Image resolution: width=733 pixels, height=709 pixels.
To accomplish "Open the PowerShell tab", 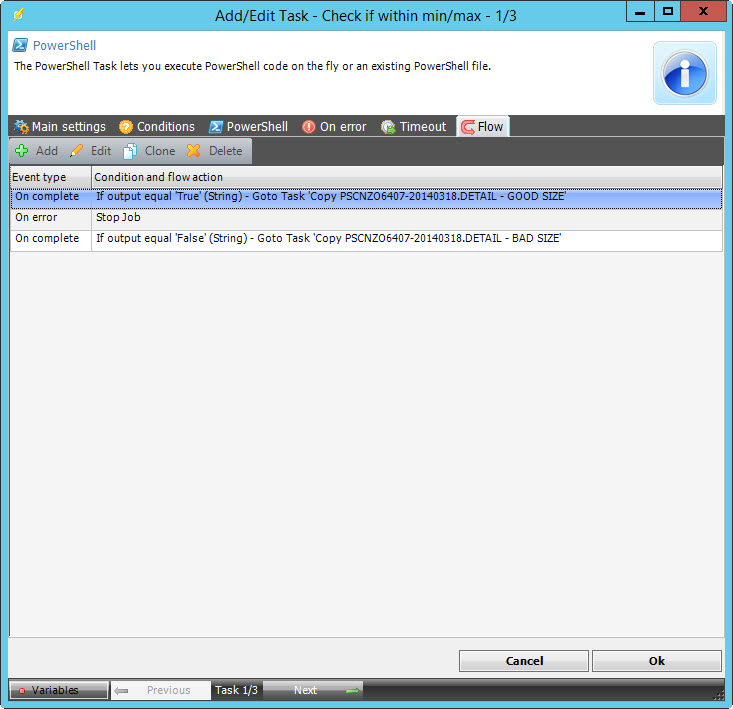I will pos(248,127).
